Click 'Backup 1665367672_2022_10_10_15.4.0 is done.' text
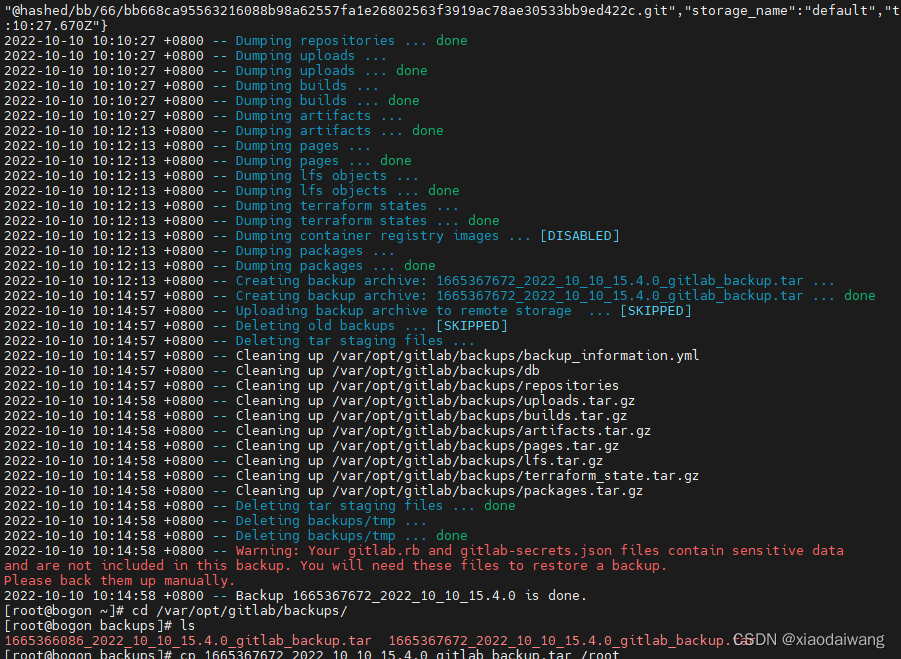 (411, 596)
